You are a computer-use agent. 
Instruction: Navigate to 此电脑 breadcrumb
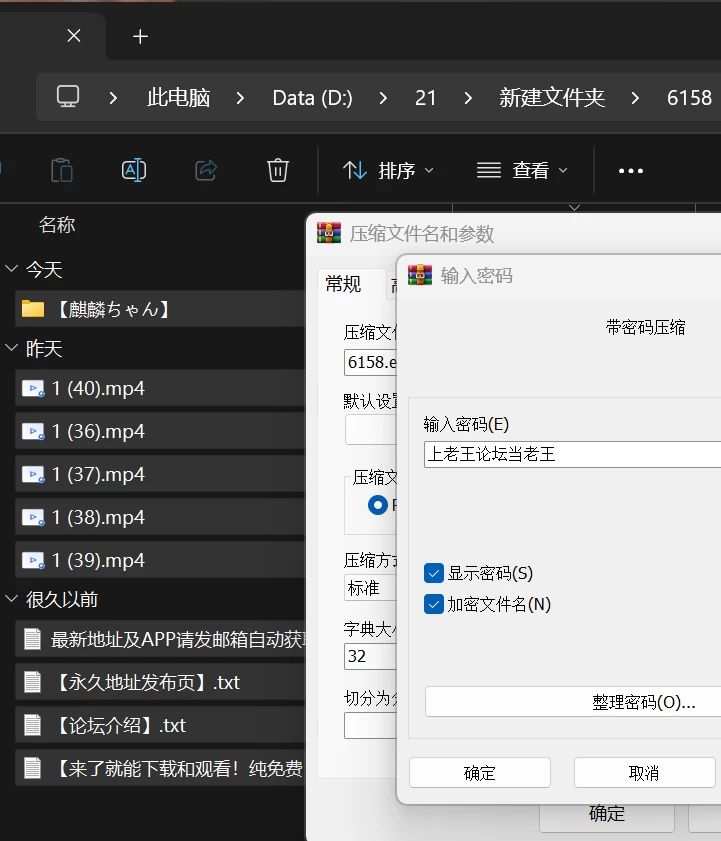pyautogui.click(x=178, y=98)
